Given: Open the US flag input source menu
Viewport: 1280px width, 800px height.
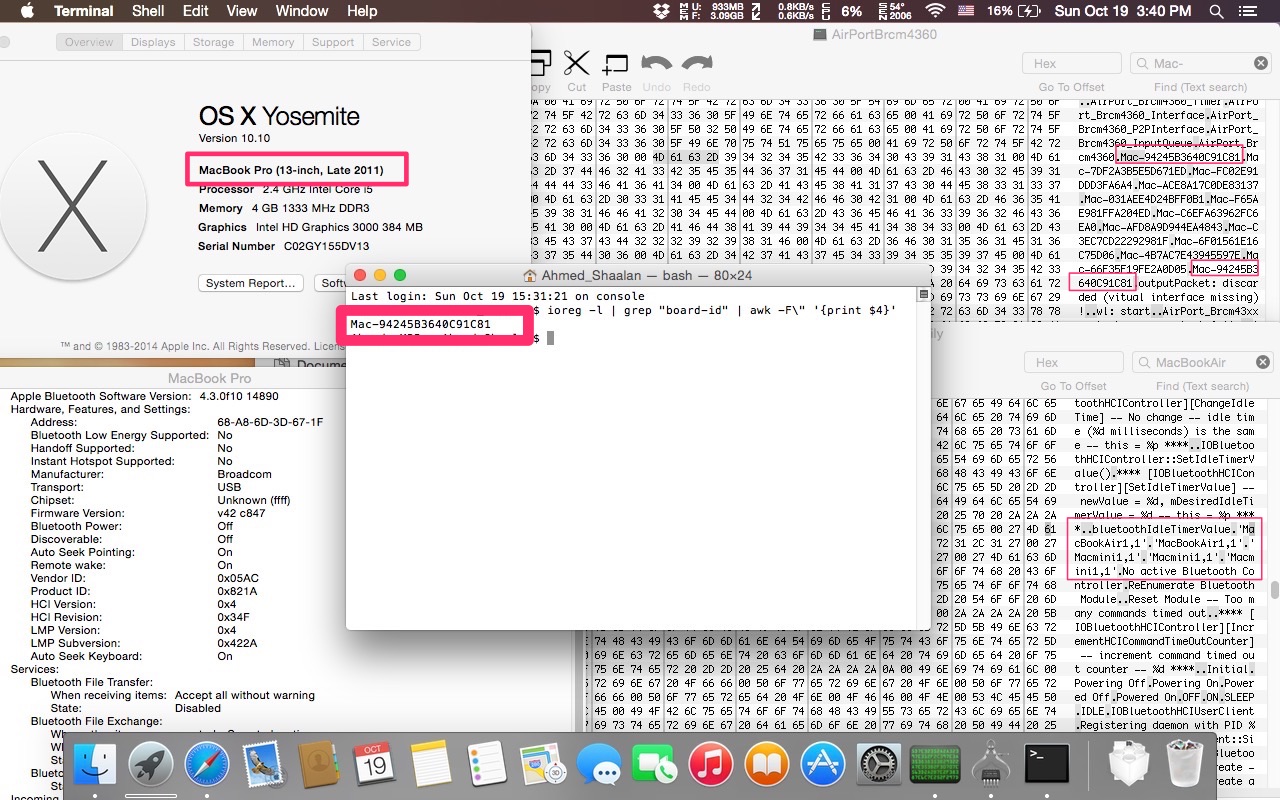Looking at the screenshot, I should click(966, 11).
